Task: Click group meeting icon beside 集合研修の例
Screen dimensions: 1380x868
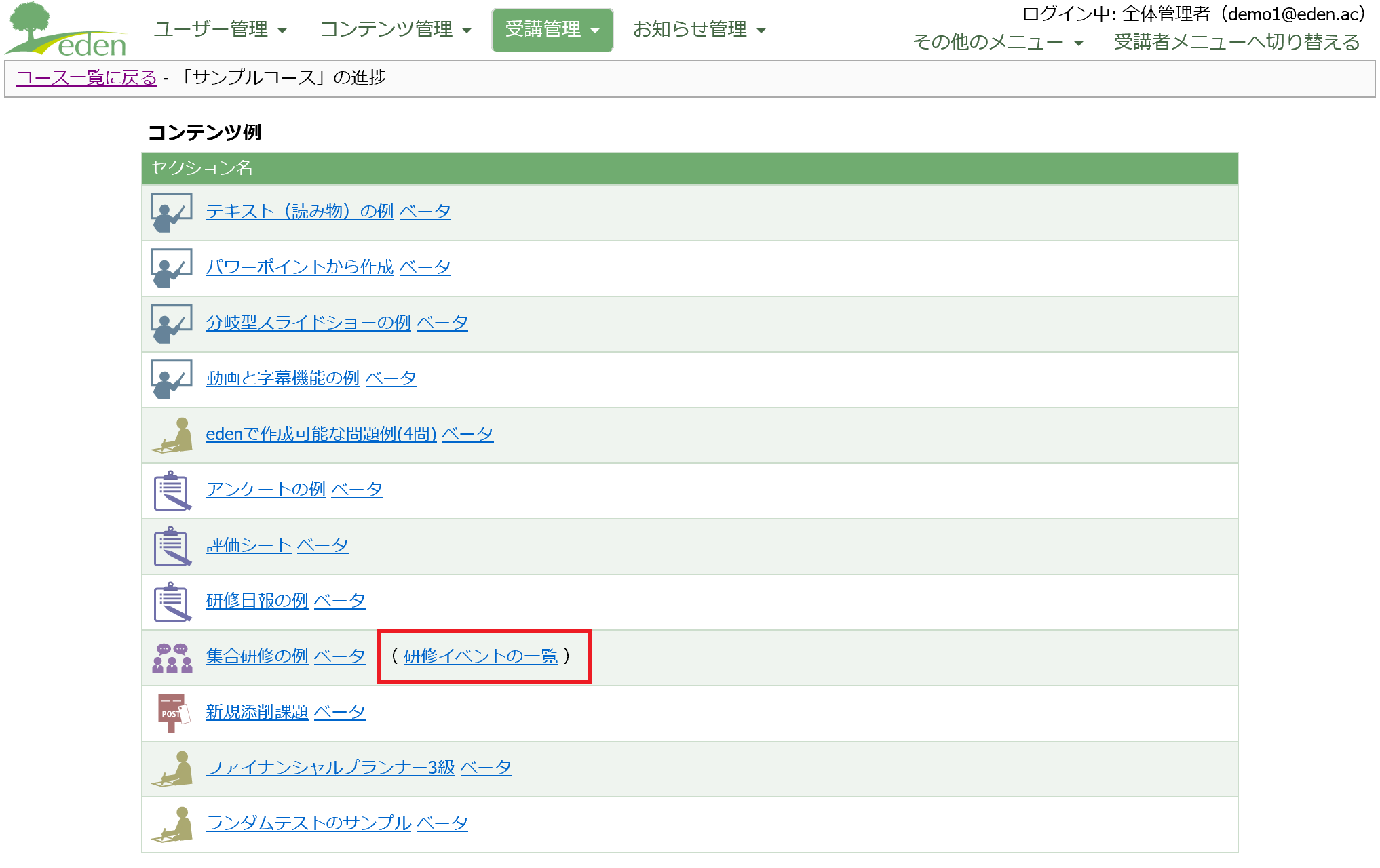Action: coord(172,658)
